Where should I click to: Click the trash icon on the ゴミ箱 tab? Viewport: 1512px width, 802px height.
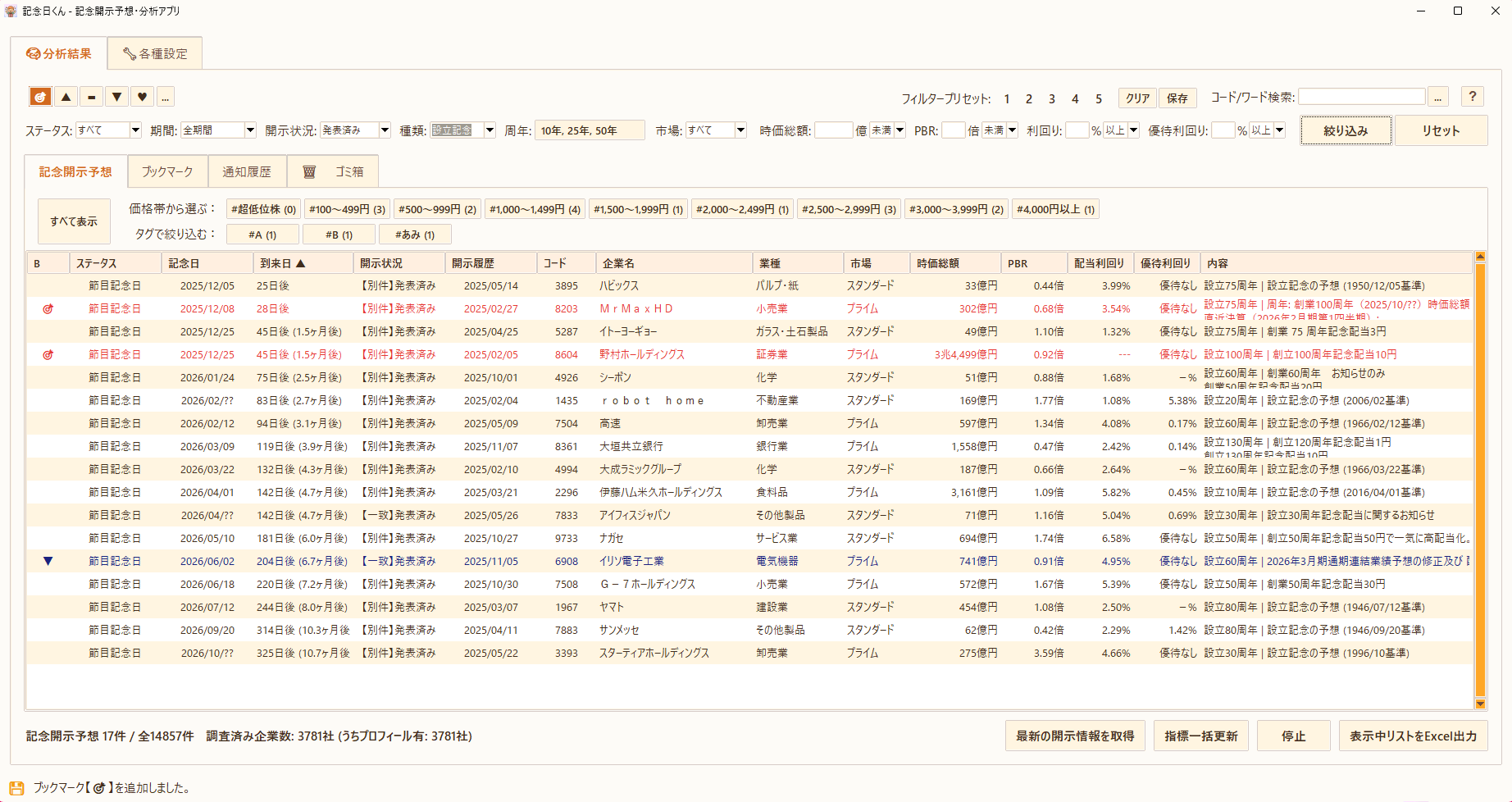click(x=309, y=171)
